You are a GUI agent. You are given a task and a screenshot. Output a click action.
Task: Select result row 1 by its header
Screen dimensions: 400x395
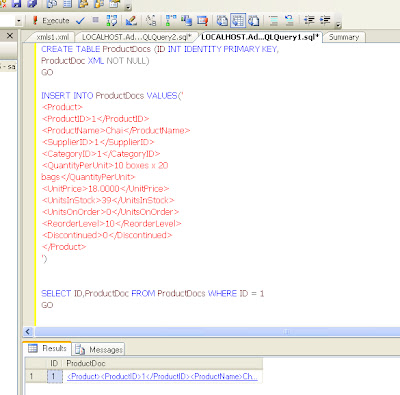(35, 377)
